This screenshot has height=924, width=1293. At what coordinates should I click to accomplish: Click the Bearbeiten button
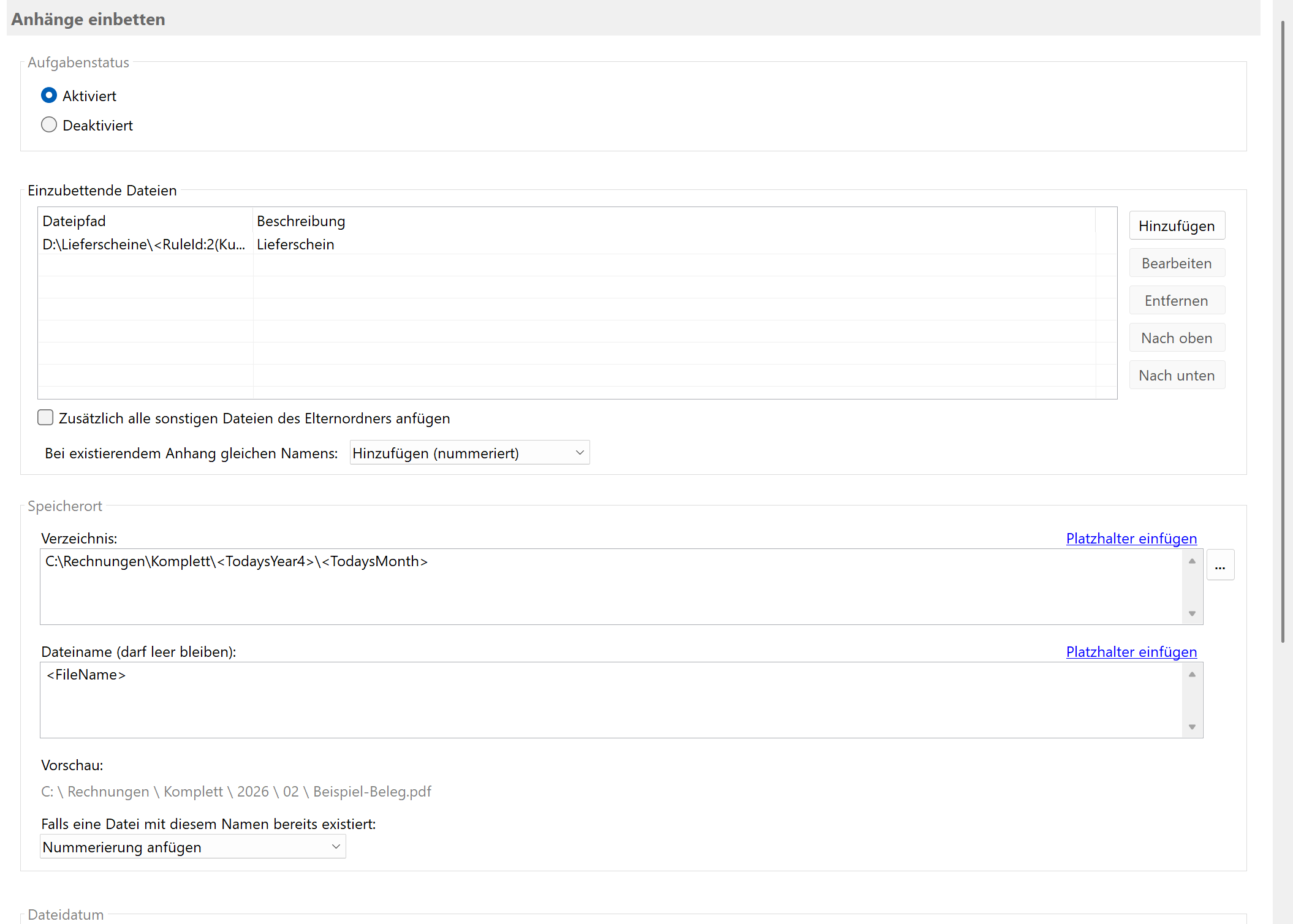pos(1176,263)
